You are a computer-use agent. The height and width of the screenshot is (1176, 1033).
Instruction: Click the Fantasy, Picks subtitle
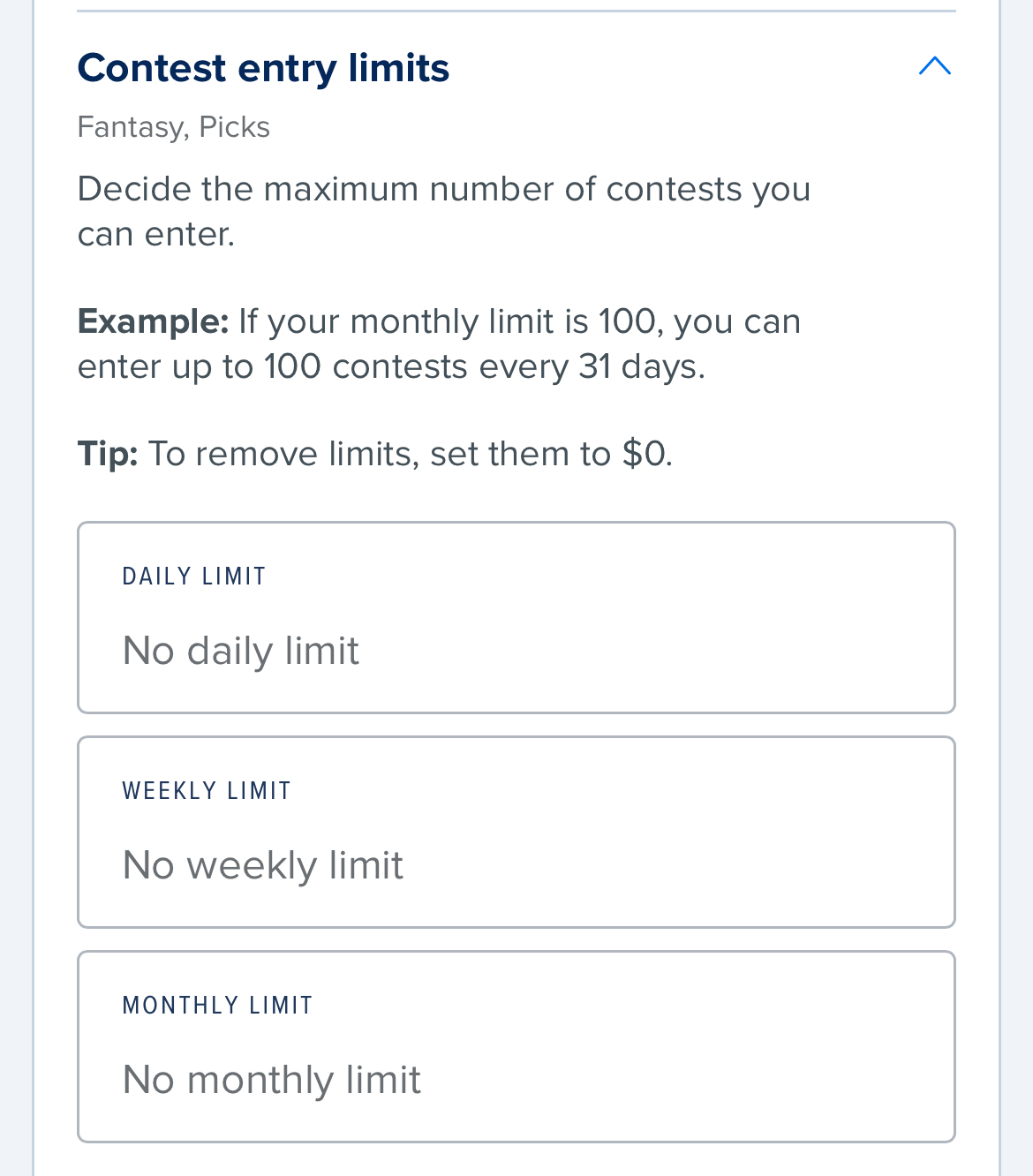pyautogui.click(x=173, y=126)
